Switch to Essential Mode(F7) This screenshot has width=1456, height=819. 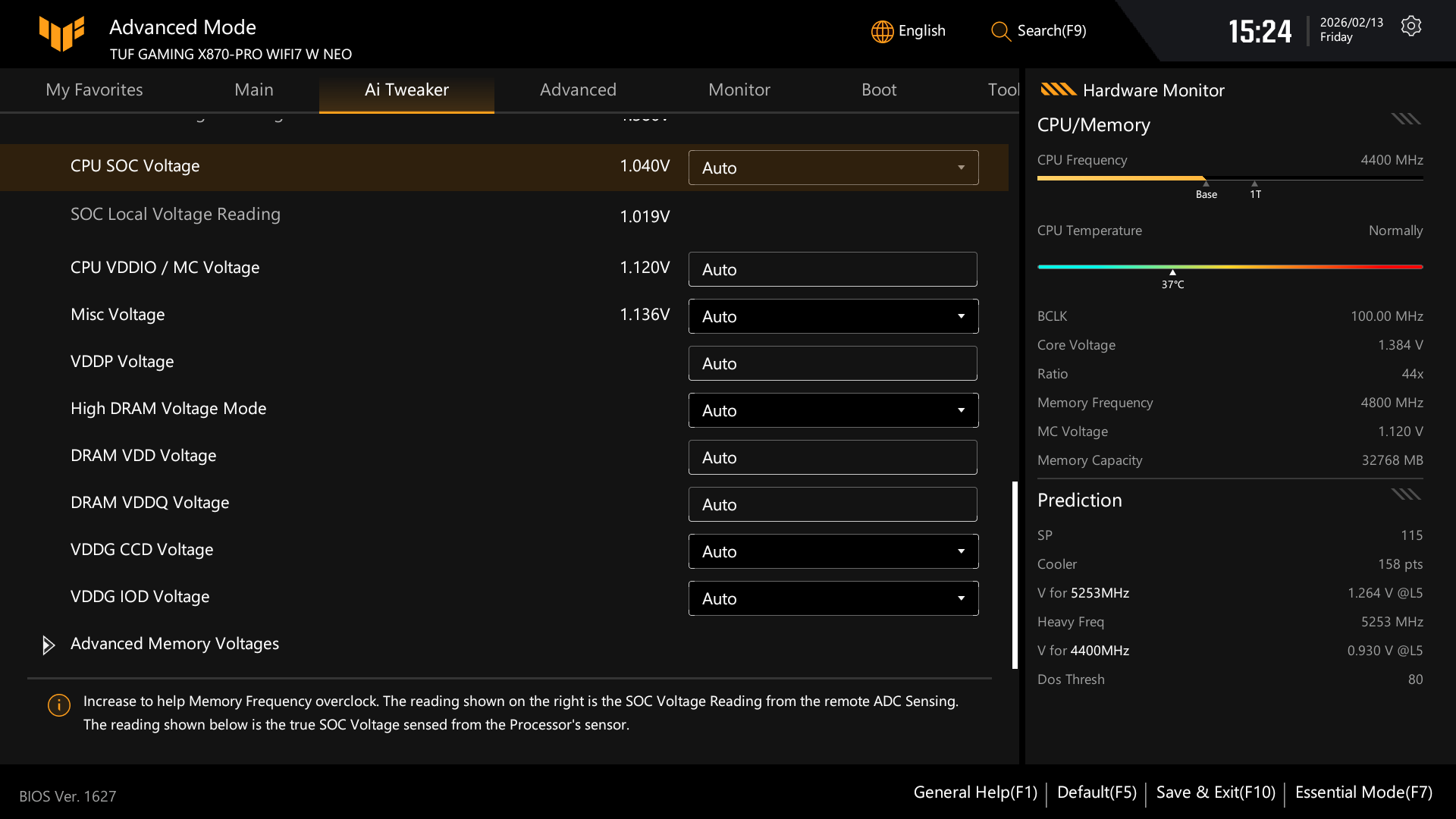1363,792
